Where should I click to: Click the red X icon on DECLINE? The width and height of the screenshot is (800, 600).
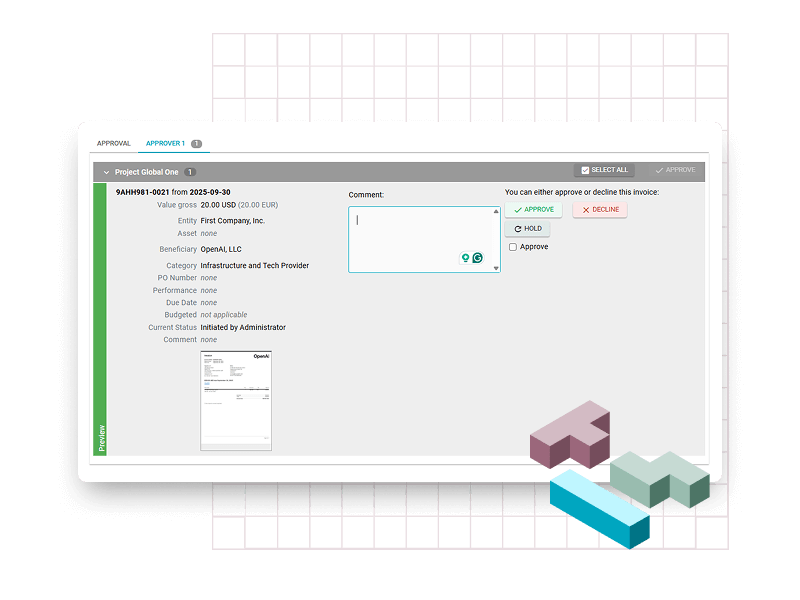point(585,210)
